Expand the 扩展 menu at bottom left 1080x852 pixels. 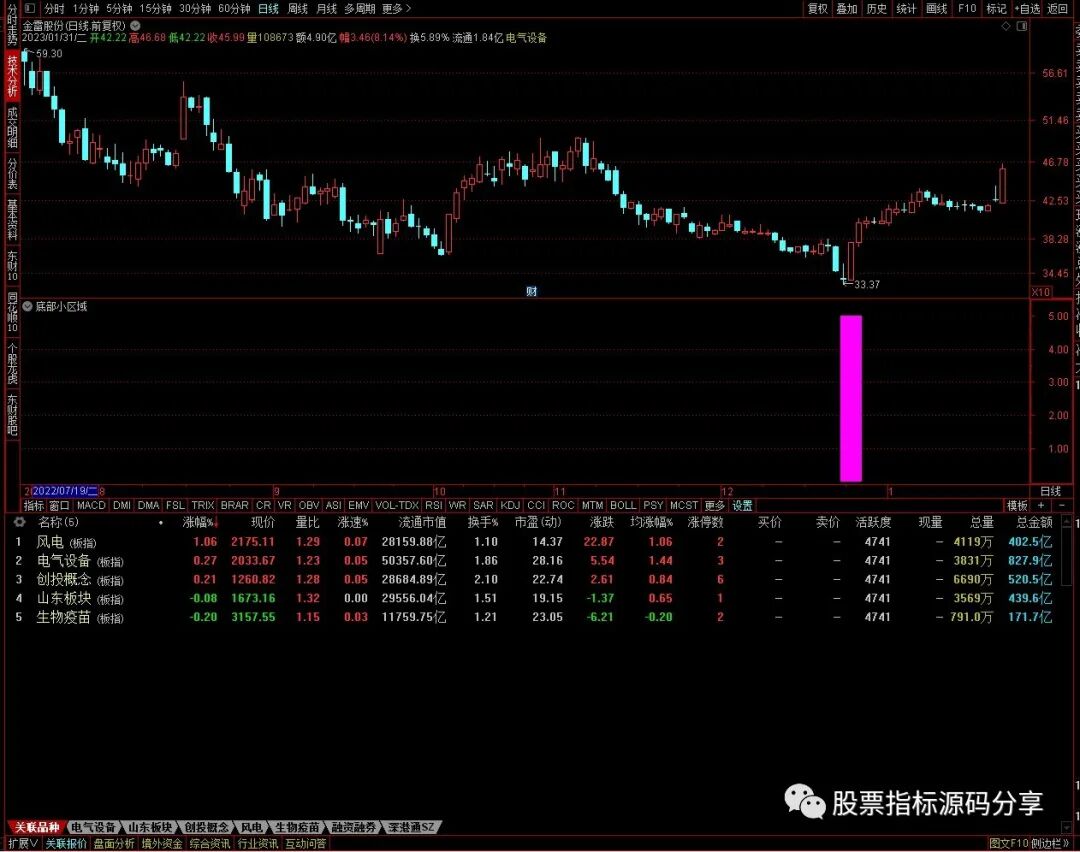tap(23, 844)
